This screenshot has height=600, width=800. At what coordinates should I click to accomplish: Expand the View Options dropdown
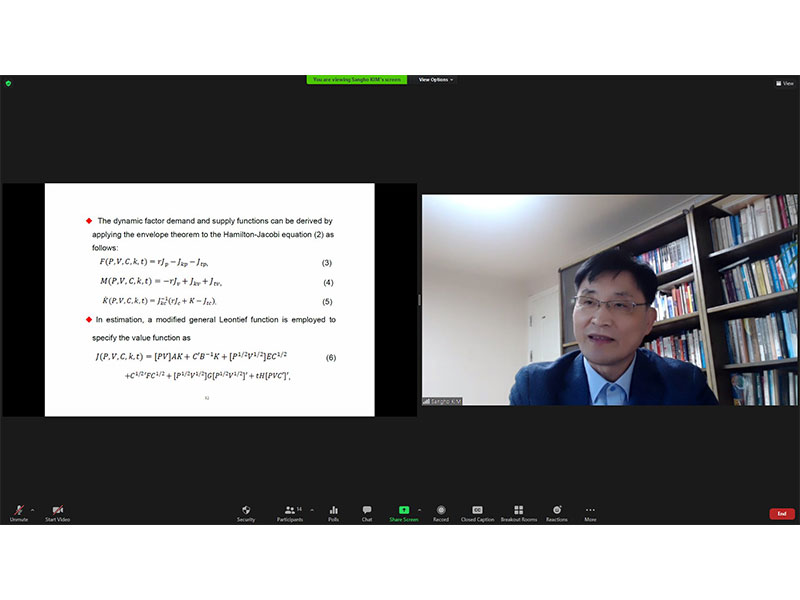[x=435, y=80]
